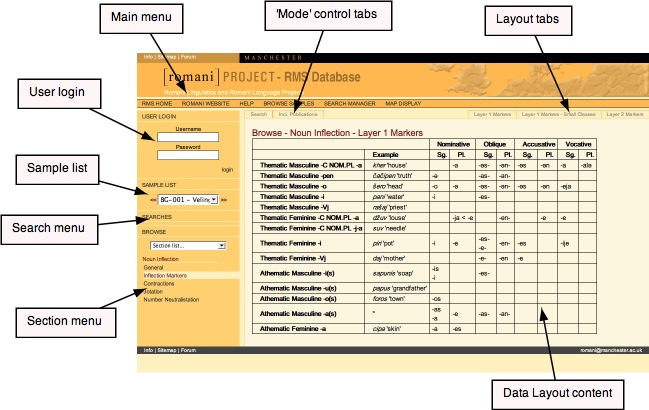Image resolution: width=649 pixels, height=410 pixels.
Task: Click row label 'Athematic Feminine -a'
Action: pyautogui.click(x=293, y=329)
